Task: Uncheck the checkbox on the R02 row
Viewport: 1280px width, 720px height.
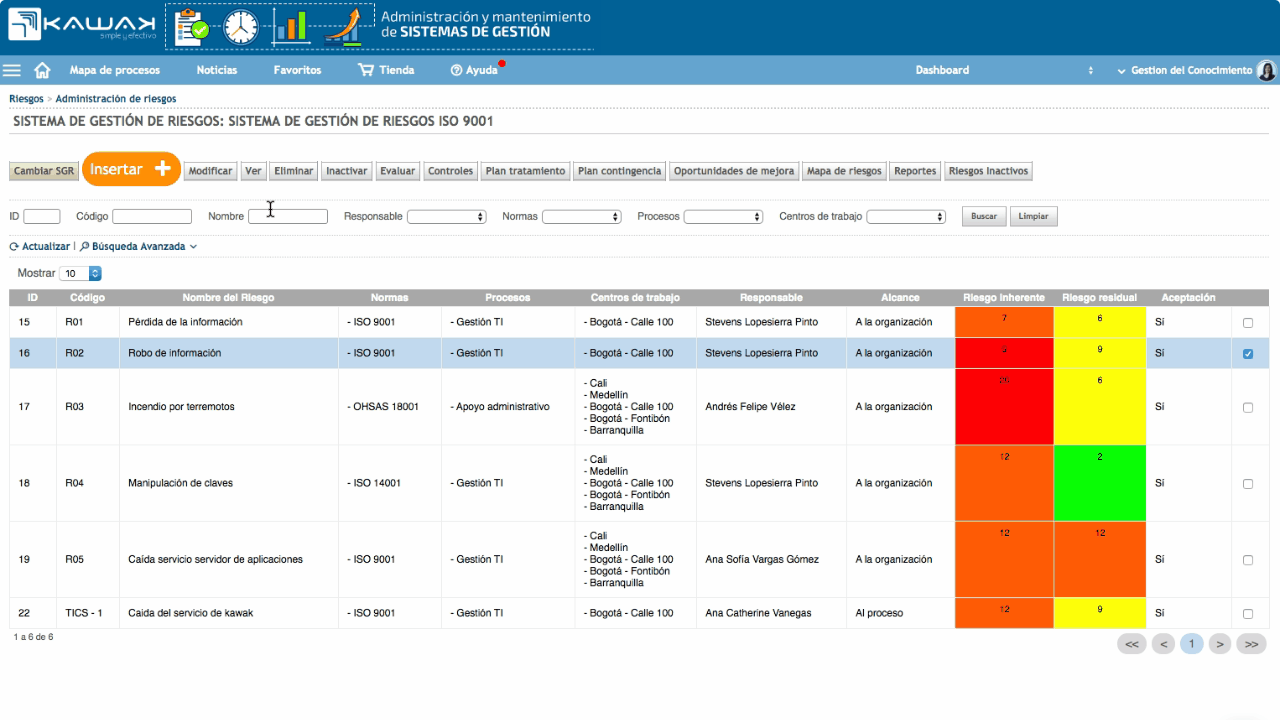Action: [1250, 352]
